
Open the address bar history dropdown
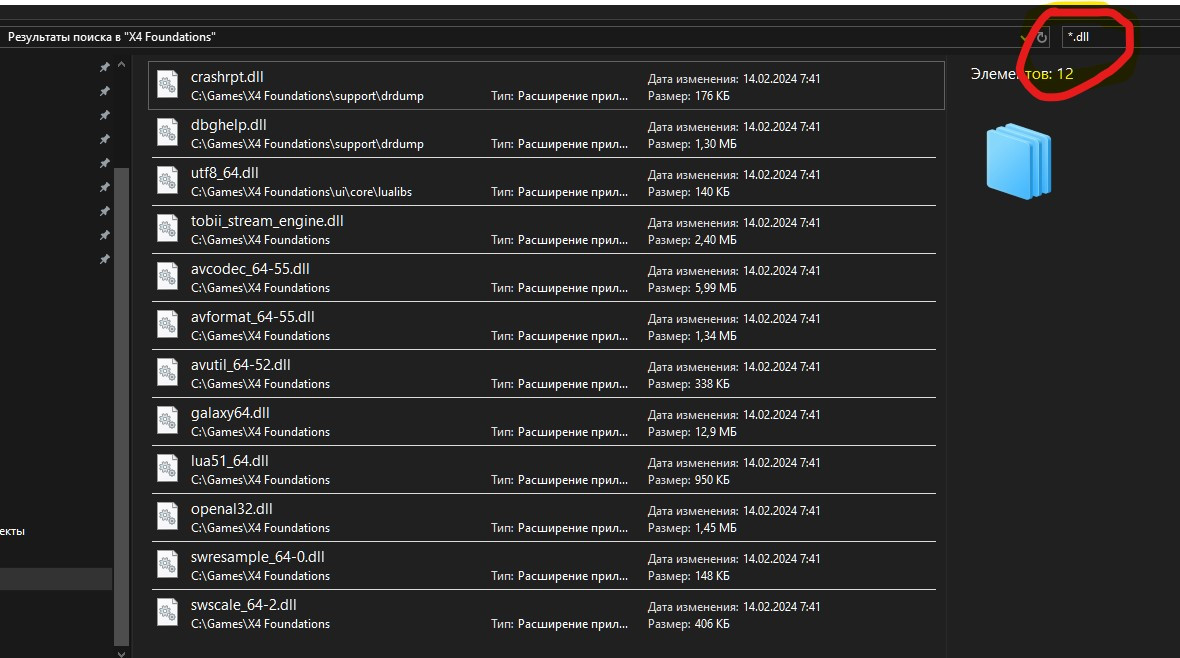1022,37
